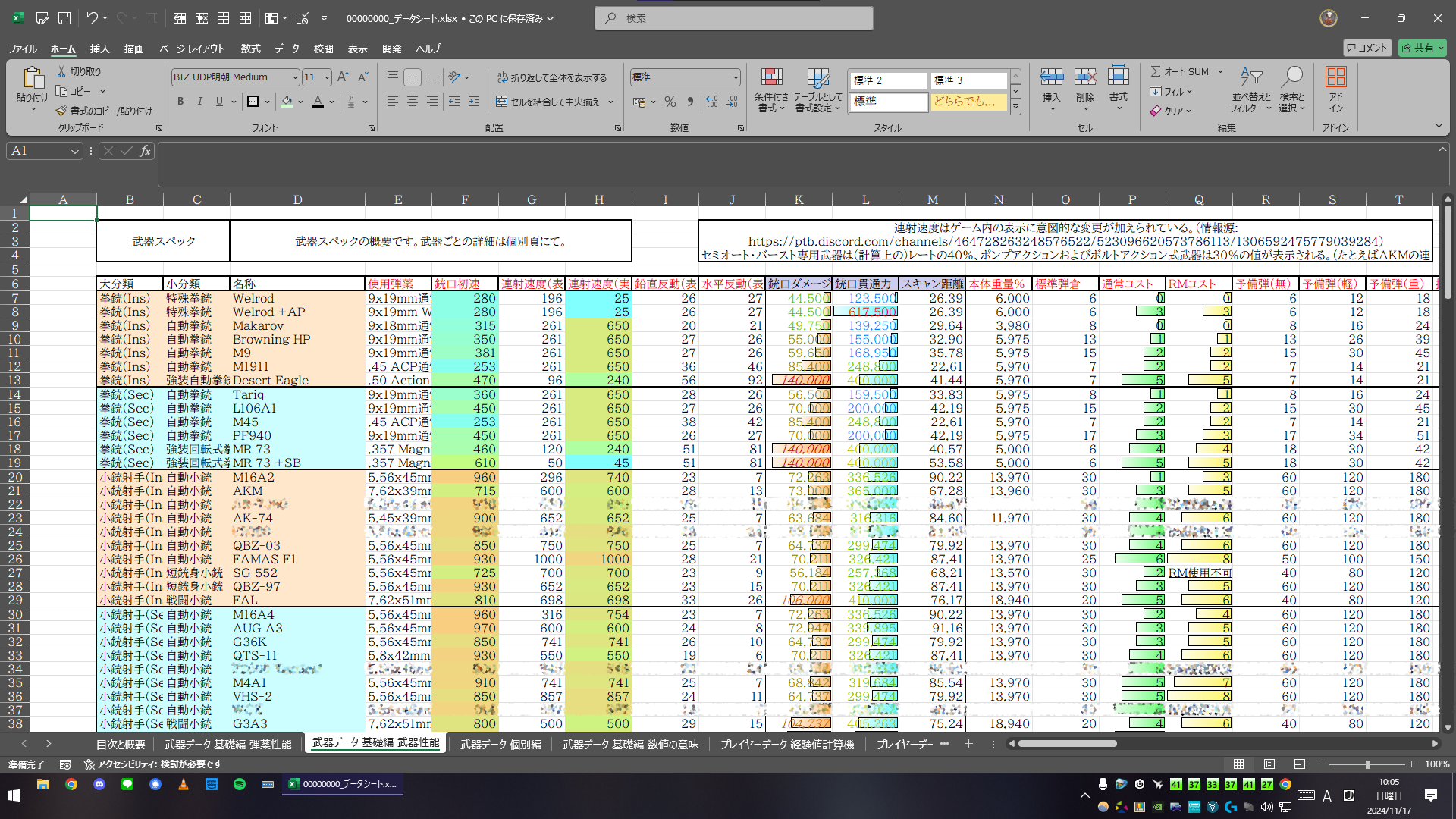Open the ファイル menu

tap(23, 49)
